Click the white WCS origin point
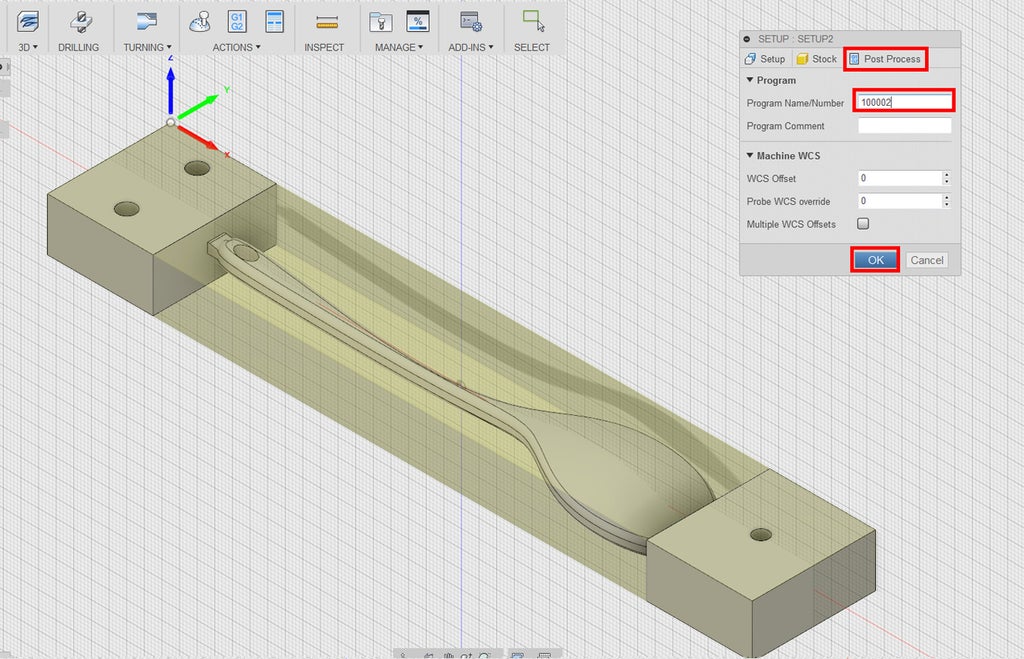1024x659 pixels. point(170,122)
